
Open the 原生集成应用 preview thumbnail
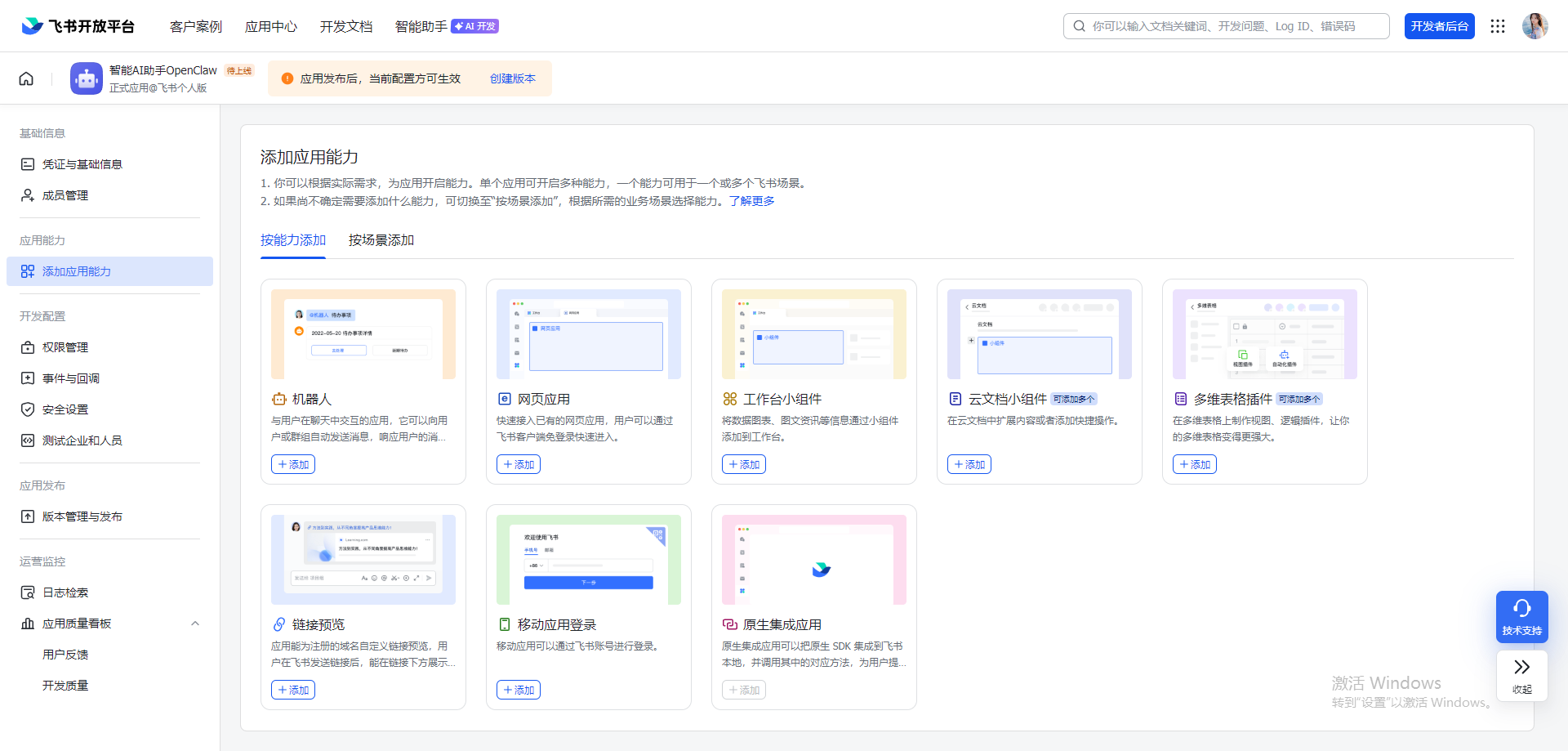814,560
